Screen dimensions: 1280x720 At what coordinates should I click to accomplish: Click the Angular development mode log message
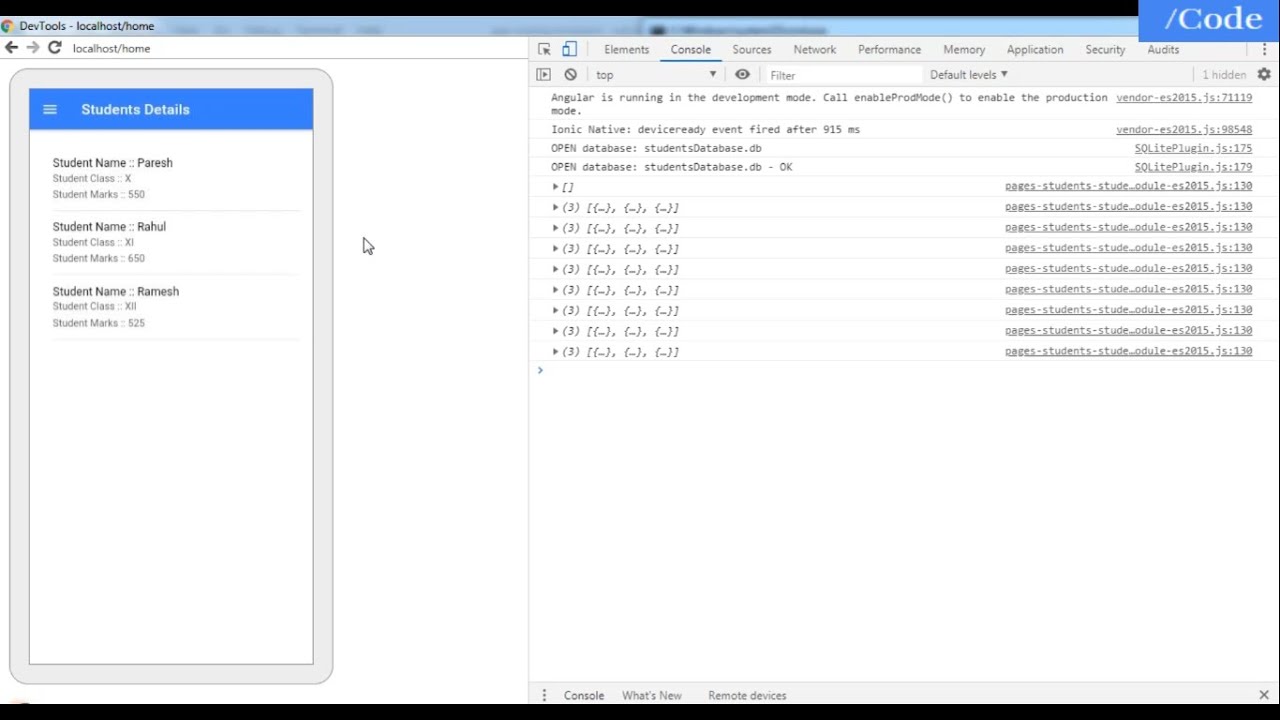tap(829, 104)
